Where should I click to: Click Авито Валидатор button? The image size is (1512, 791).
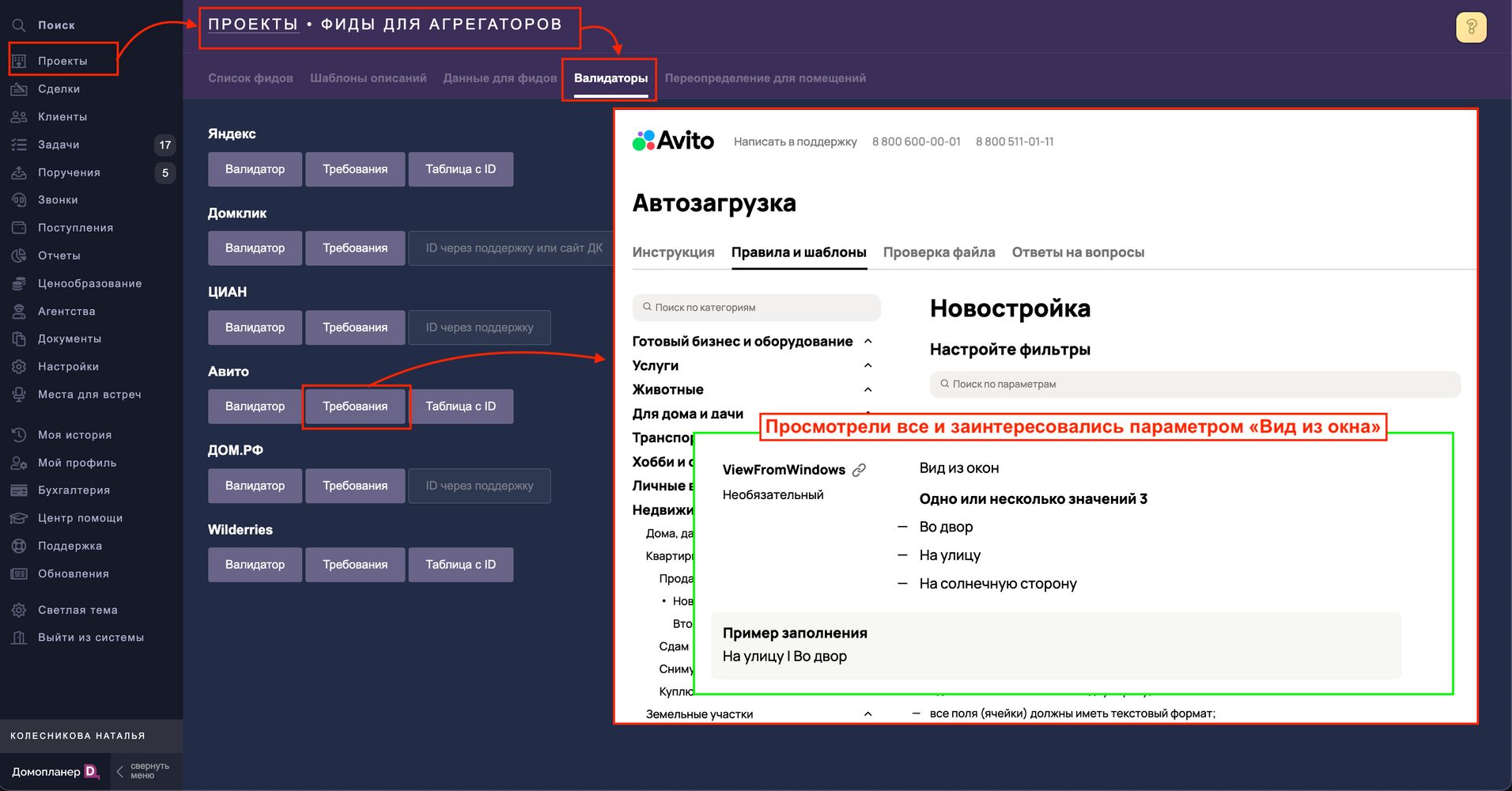pyautogui.click(x=255, y=407)
